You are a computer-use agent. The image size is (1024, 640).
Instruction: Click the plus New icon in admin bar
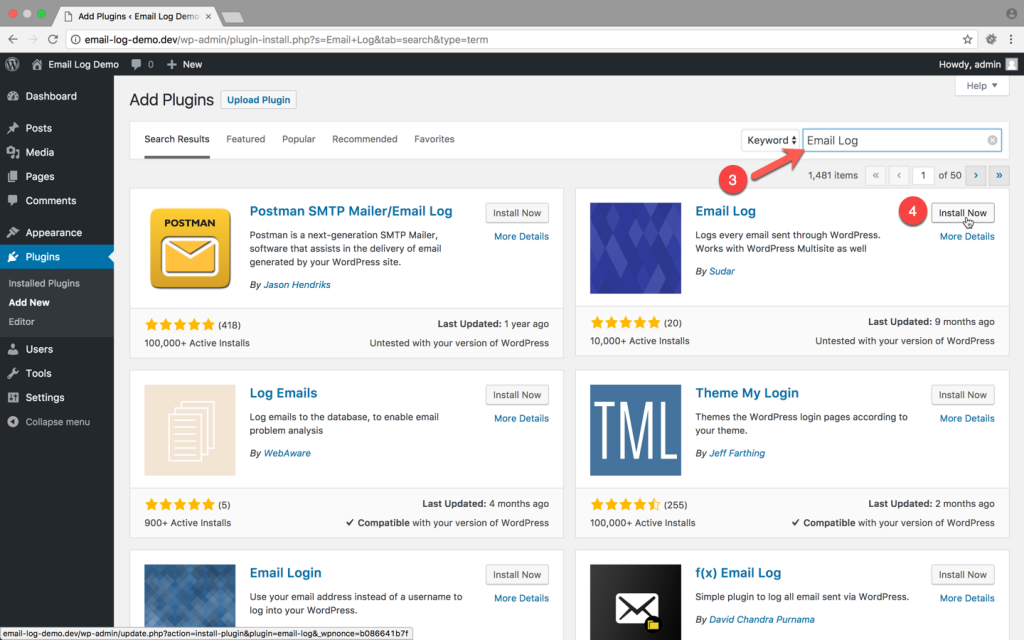[x=172, y=64]
